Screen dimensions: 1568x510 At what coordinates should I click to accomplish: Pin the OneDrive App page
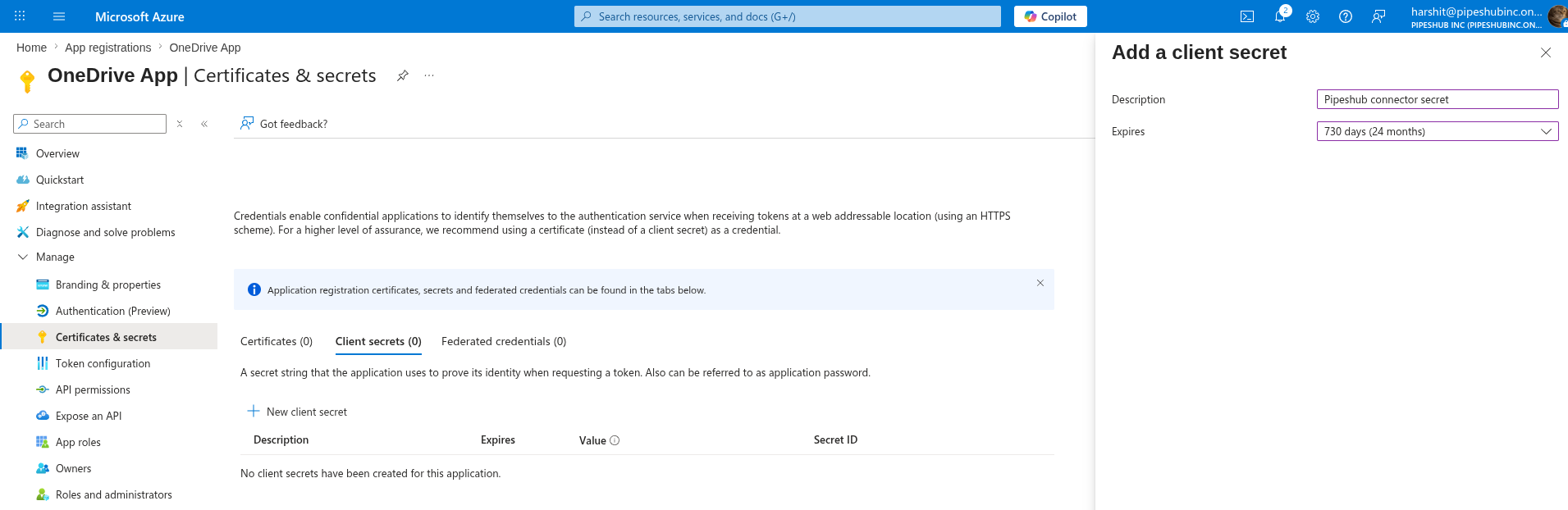(403, 75)
